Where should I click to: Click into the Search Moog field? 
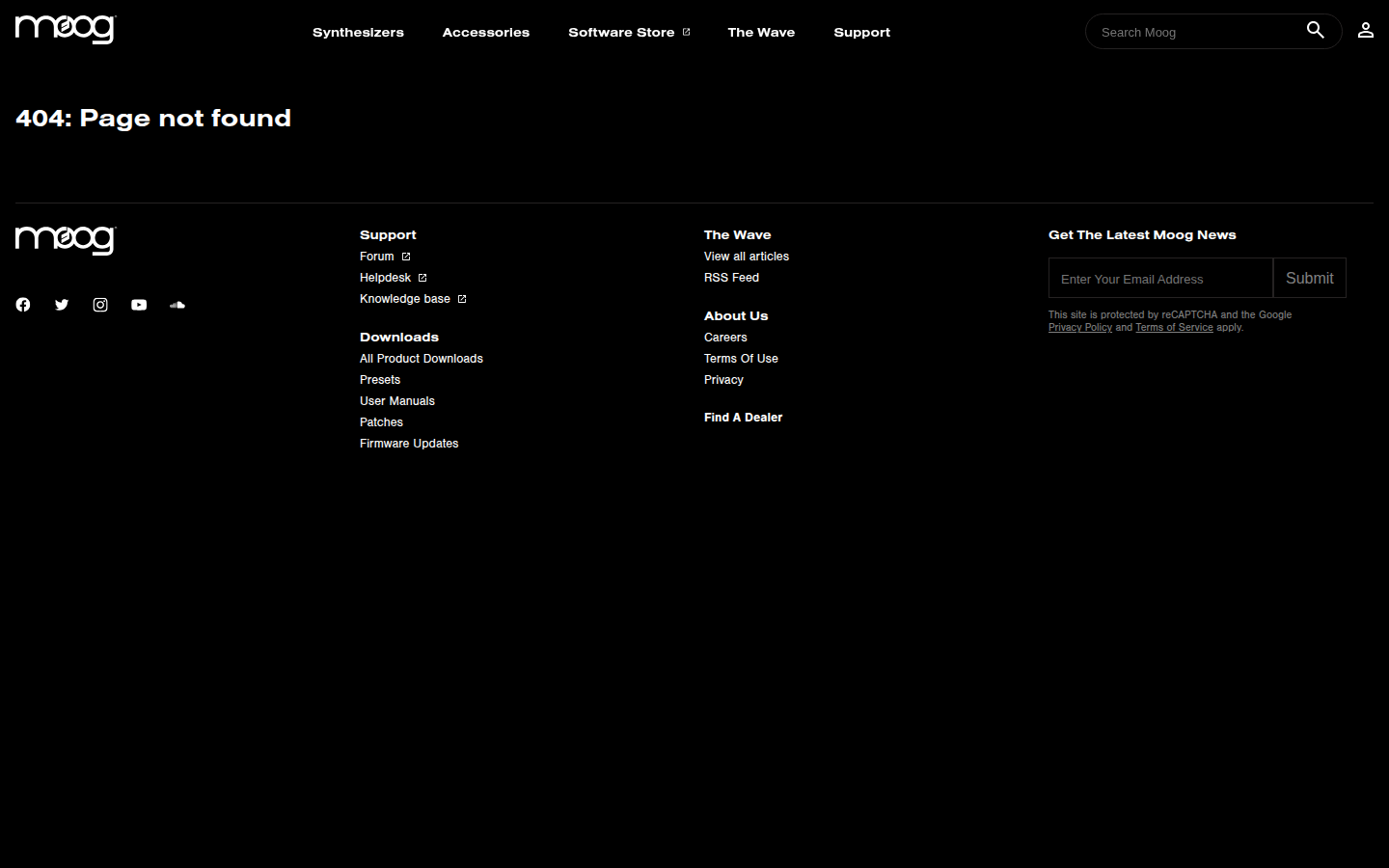click(x=1196, y=33)
